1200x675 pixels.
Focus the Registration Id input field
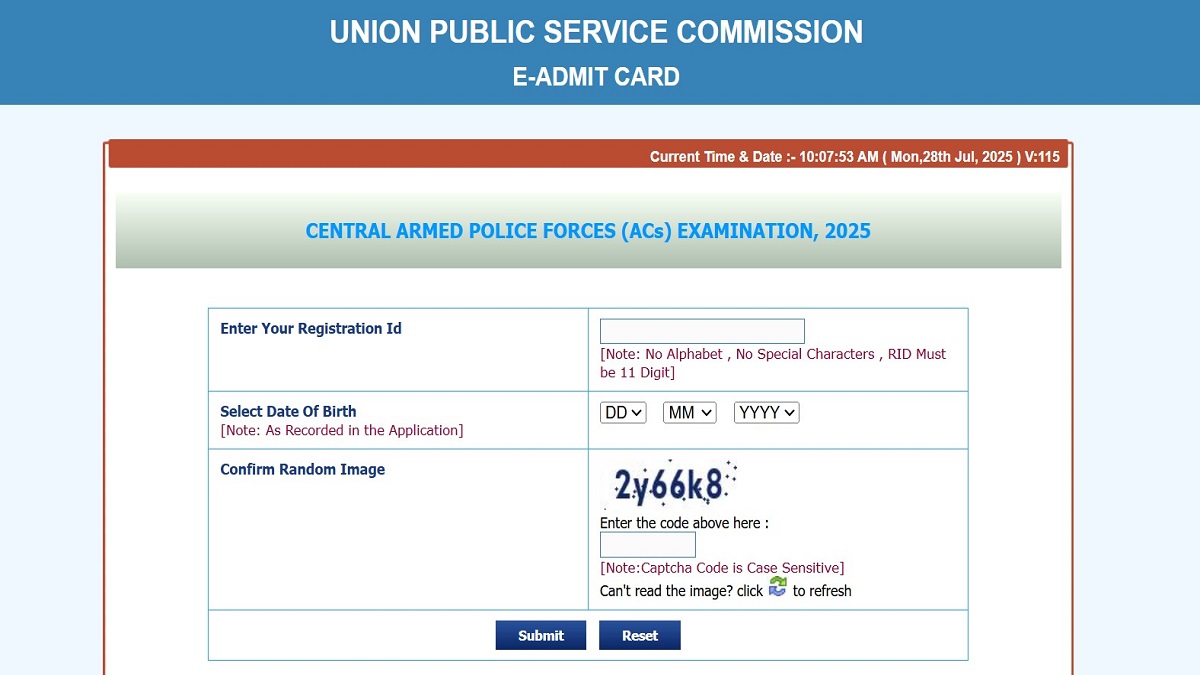click(x=702, y=331)
